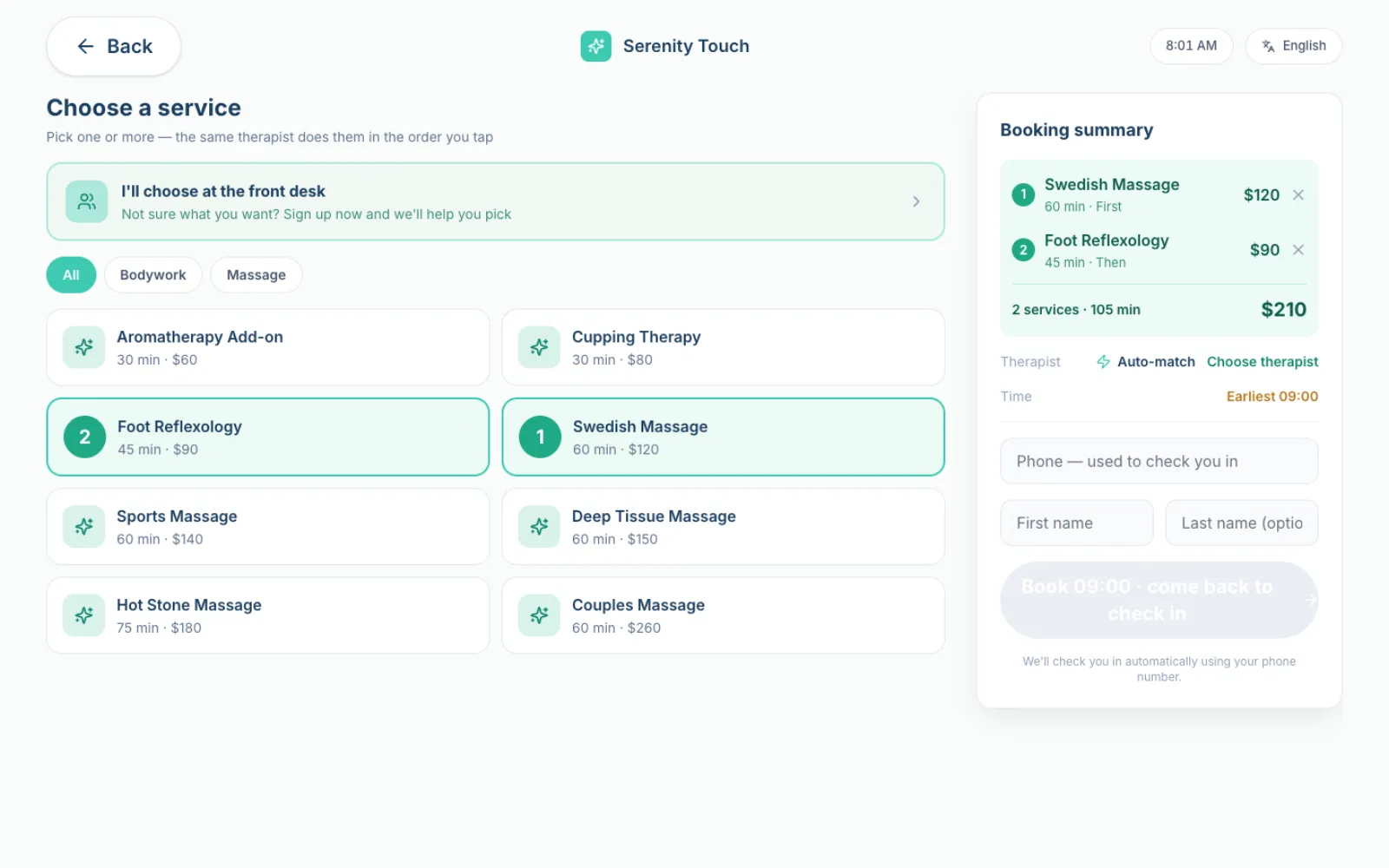Filter services by Massage
1389x868 pixels.
click(x=256, y=275)
